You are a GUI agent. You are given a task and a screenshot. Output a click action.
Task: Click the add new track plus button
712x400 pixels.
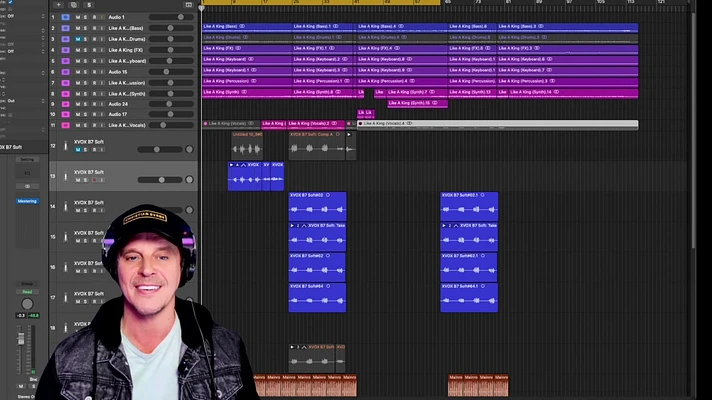click(x=58, y=4)
